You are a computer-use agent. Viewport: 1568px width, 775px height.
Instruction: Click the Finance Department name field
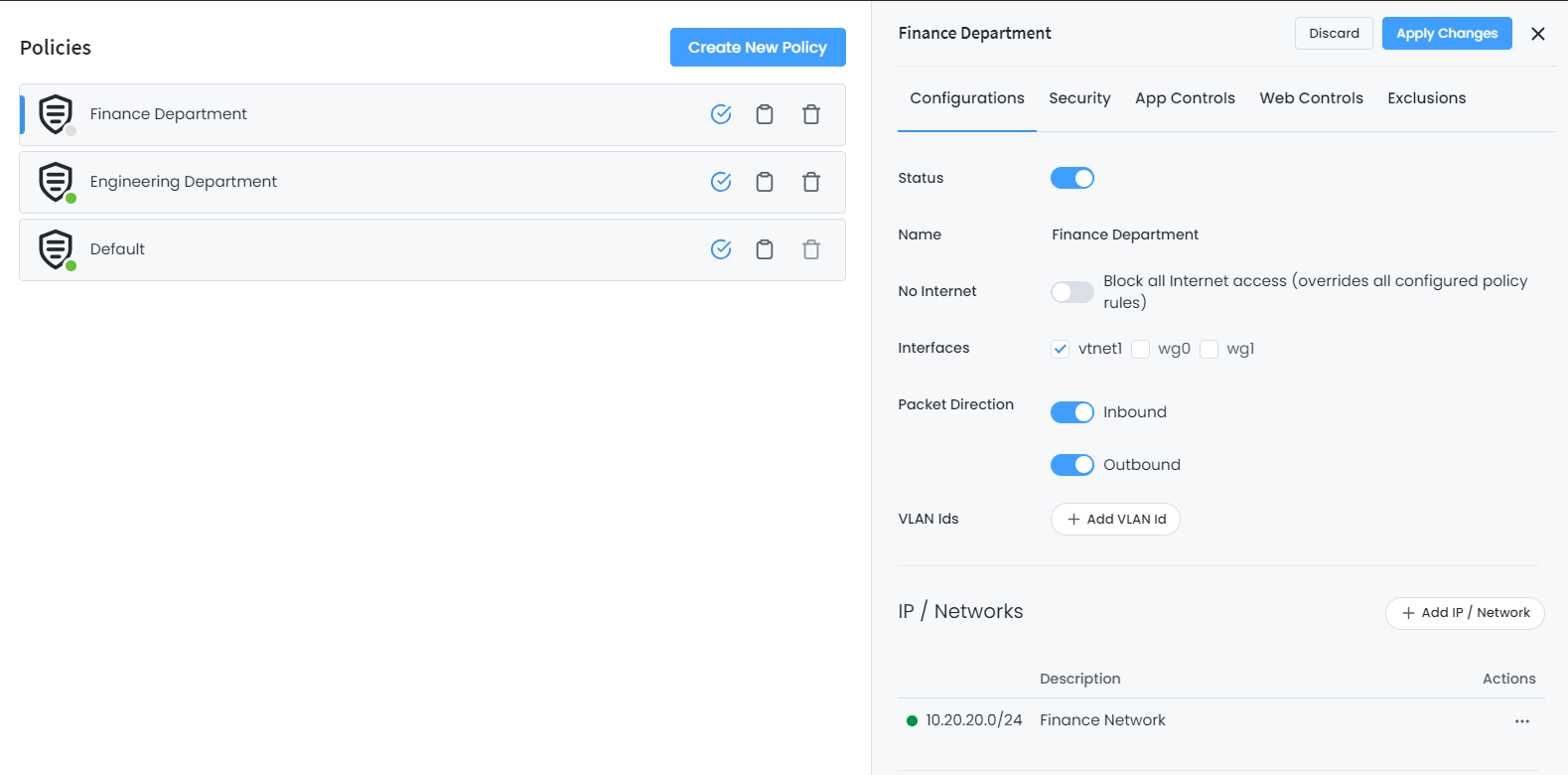coord(1125,234)
